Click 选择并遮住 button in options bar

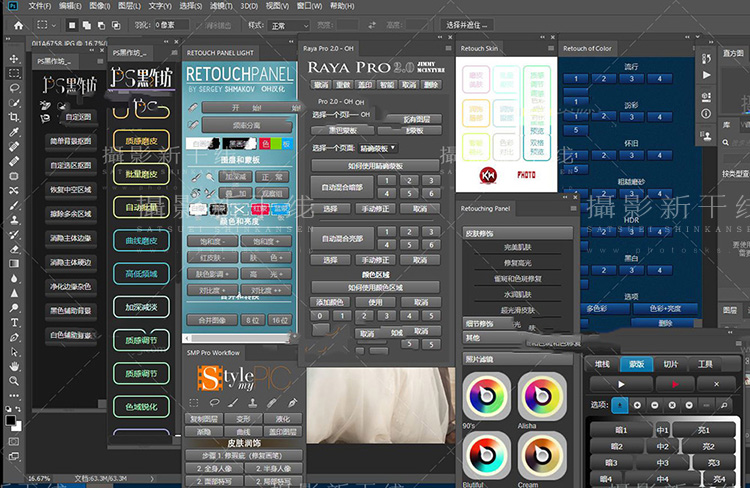[466, 25]
